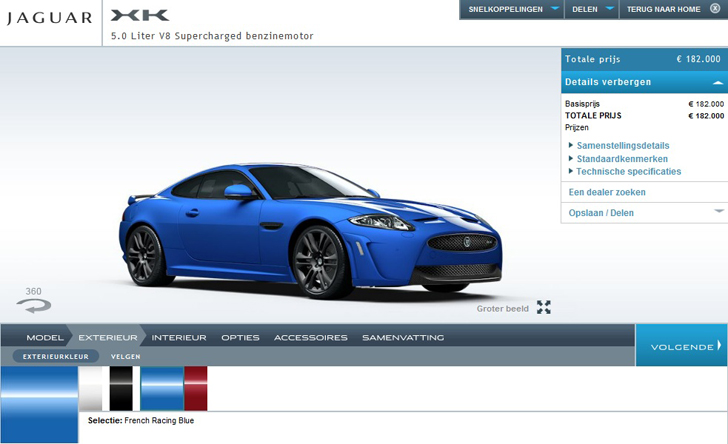Click the Volgende button
Screen dimensions: 728x444
point(682,345)
